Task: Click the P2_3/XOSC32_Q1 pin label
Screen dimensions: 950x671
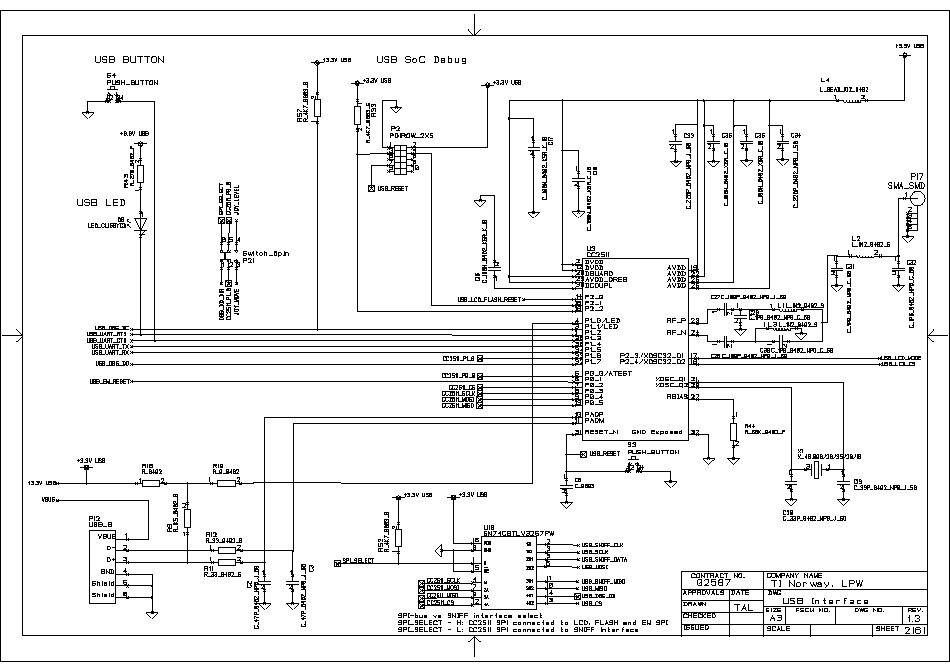Action: coord(652,355)
